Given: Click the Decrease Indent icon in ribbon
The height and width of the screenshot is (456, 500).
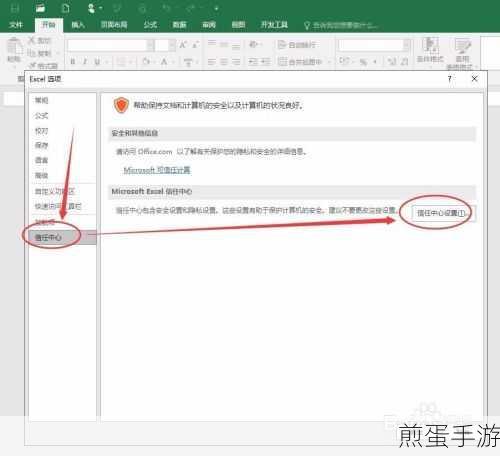Looking at the screenshot, I should click(253, 62).
